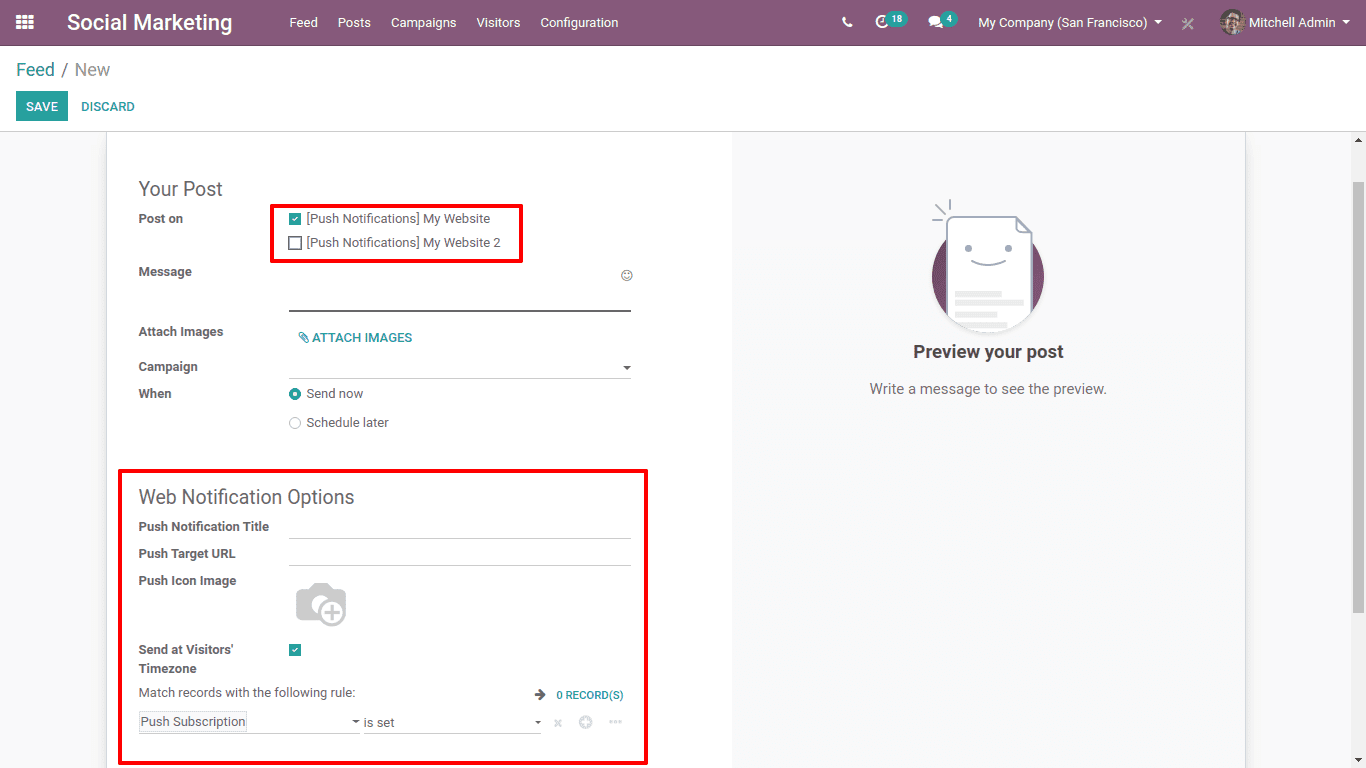Viewport: 1366px width, 768px height.
Task: Click 'Write a message to see the preview.' text
Action: pos(988,389)
